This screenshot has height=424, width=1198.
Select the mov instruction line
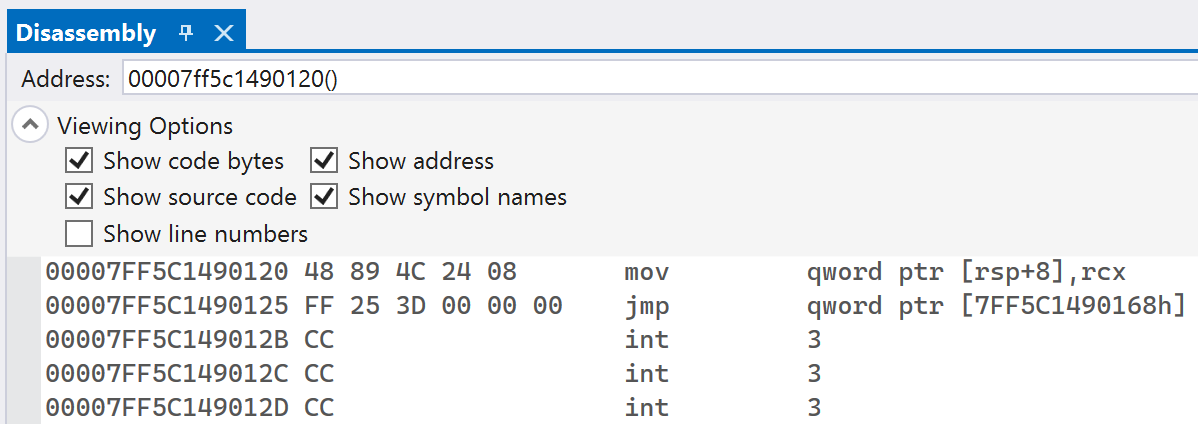pyautogui.click(x=619, y=272)
